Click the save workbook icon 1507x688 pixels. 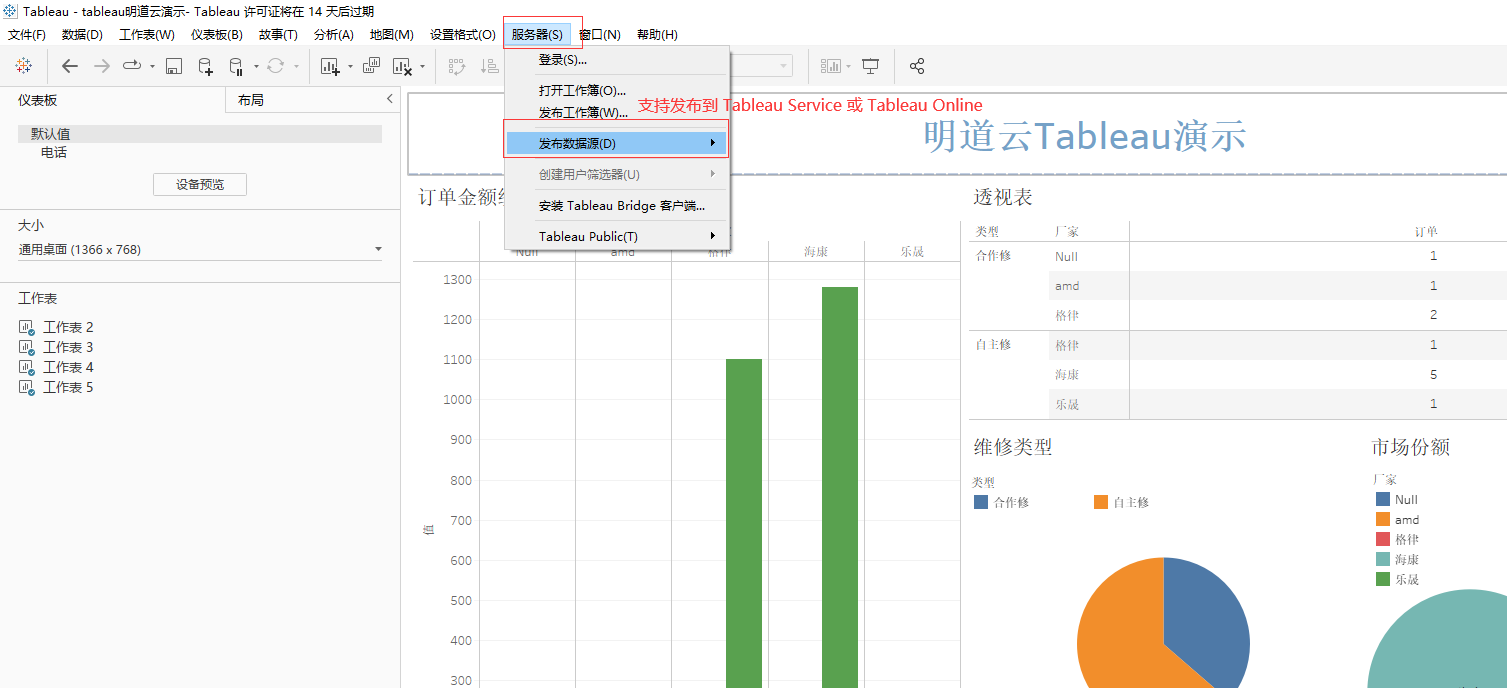click(x=173, y=66)
